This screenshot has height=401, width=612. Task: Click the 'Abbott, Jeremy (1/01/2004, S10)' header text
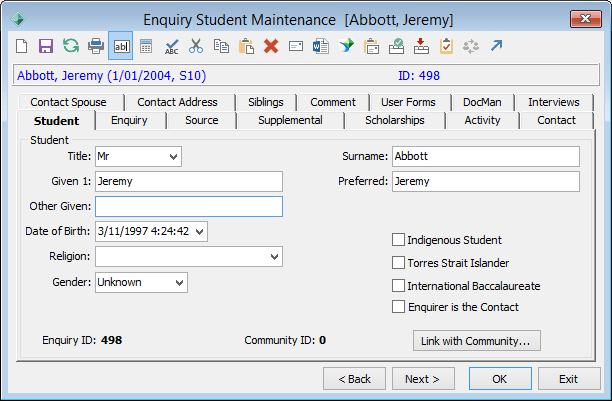112,75
